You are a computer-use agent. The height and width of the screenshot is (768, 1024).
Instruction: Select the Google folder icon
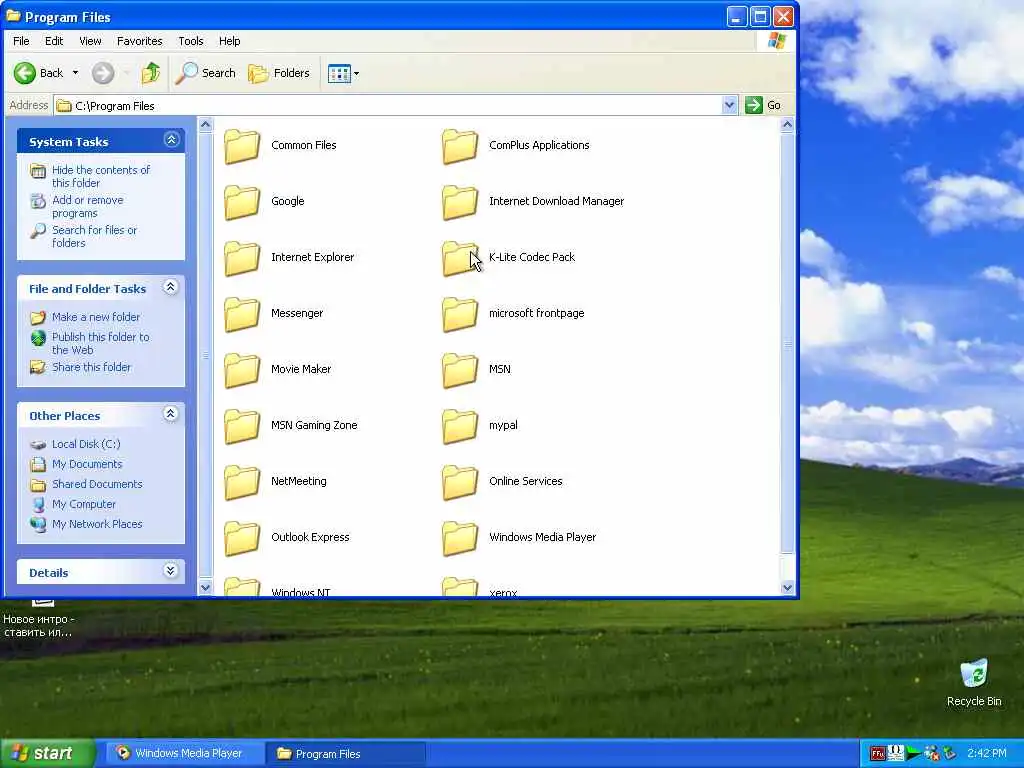[242, 202]
